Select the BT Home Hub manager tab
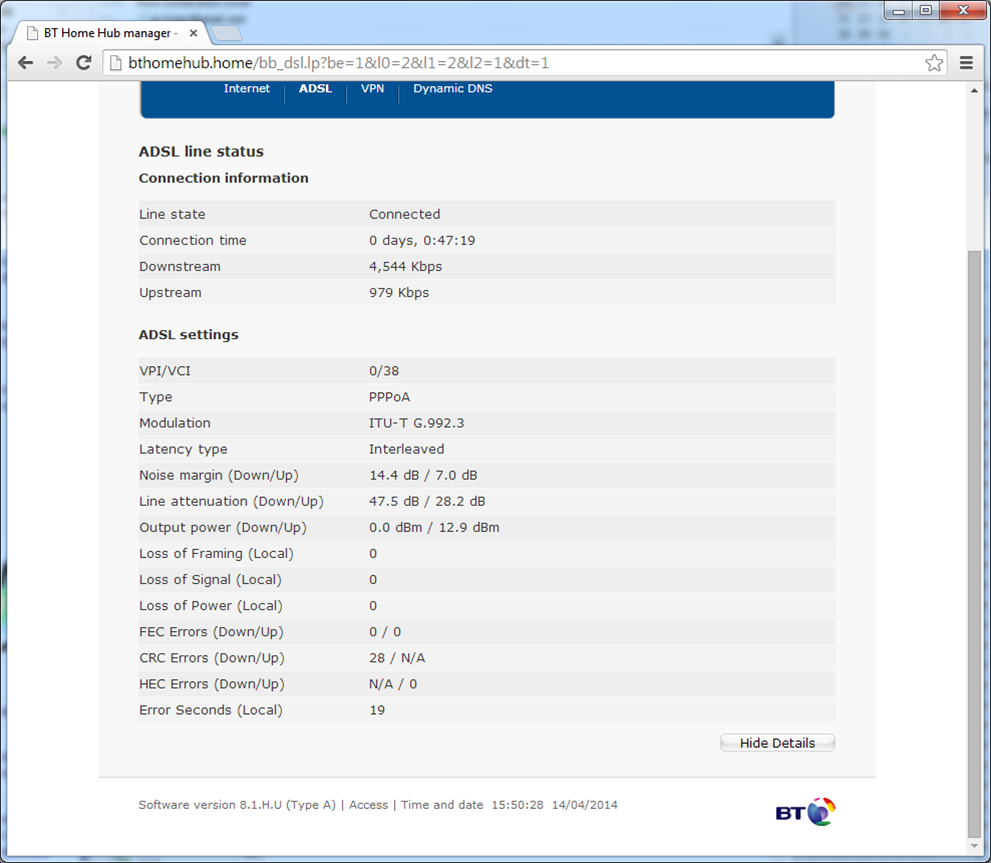 111,33
